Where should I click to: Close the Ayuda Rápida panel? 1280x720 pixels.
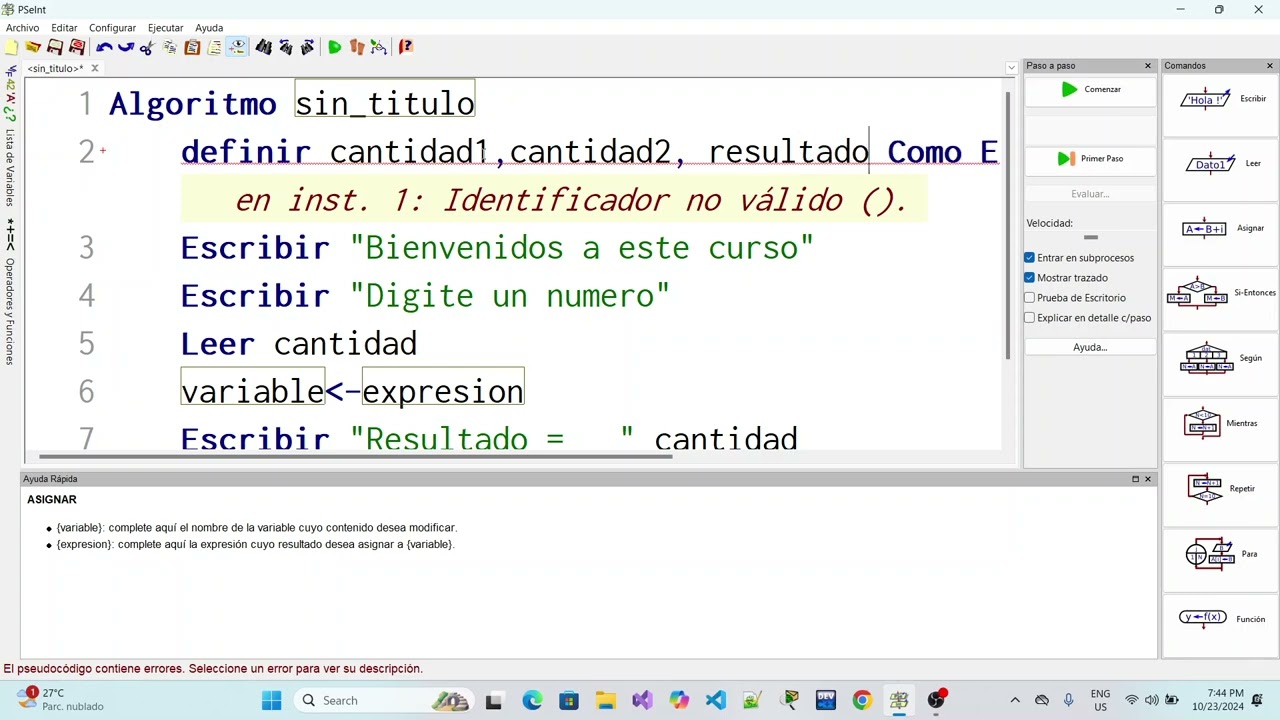1148,479
